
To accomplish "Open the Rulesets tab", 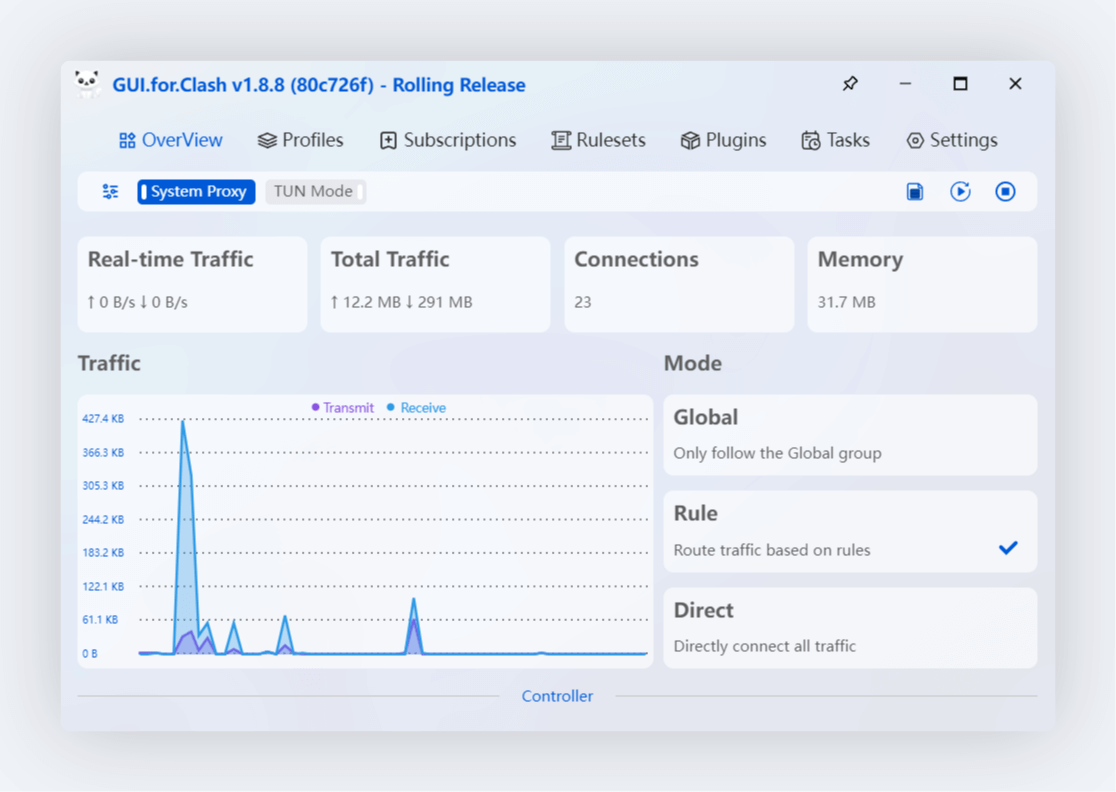I will click(598, 140).
